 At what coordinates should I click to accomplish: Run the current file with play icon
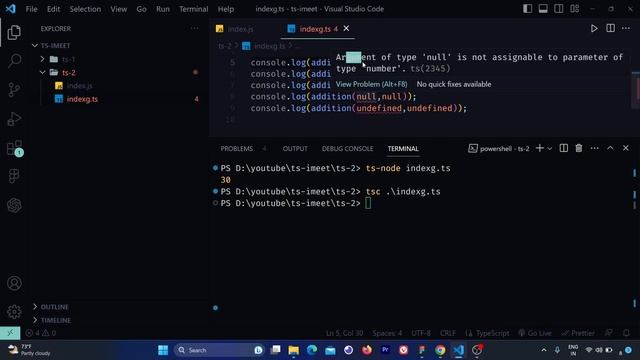tap(594, 29)
